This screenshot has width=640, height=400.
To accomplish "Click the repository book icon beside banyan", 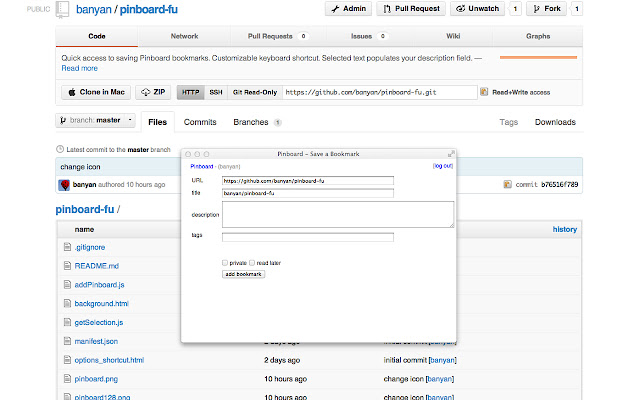I will 62,10.
